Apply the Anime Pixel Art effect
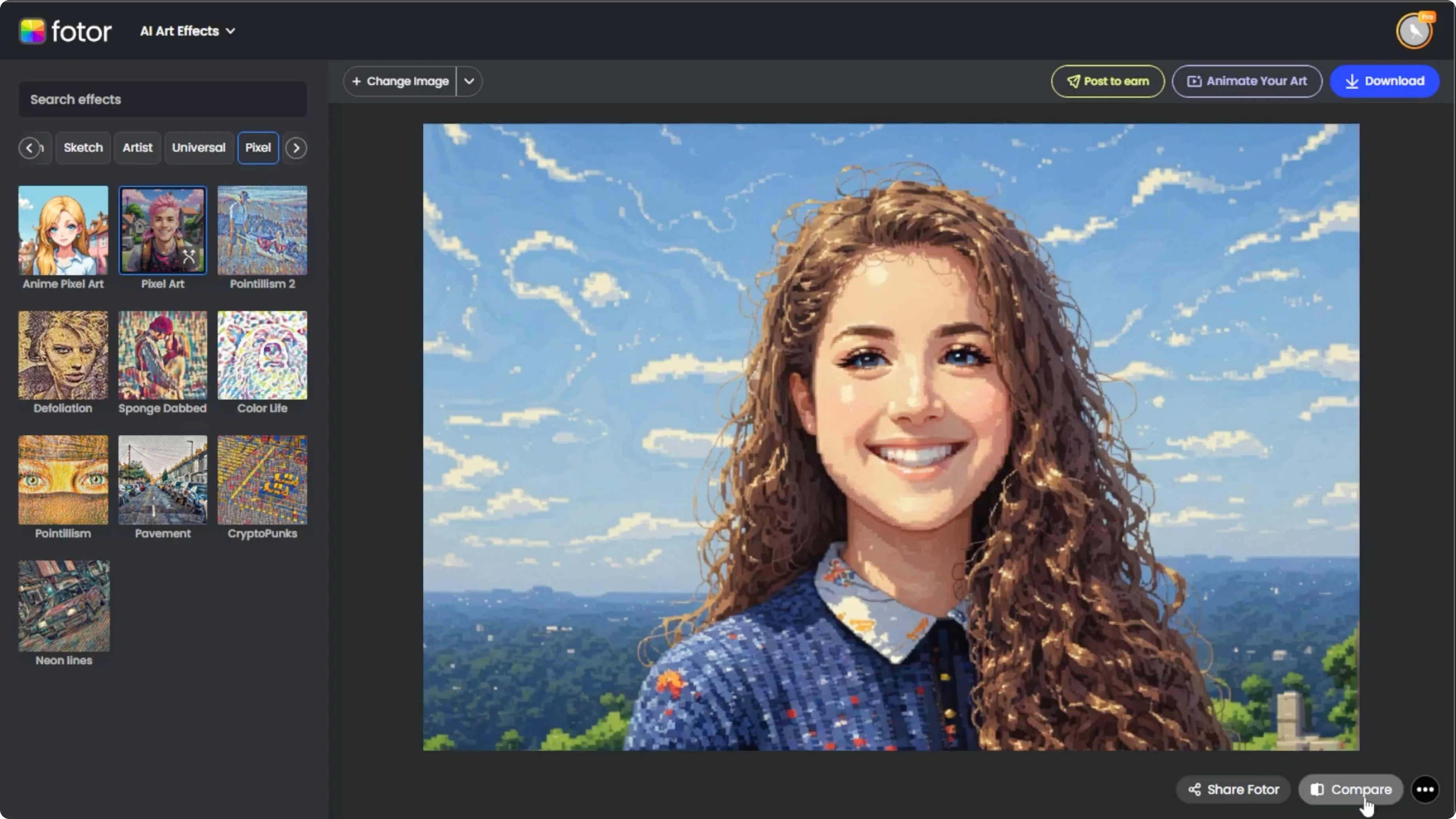The width and height of the screenshot is (1456, 819). 63,231
